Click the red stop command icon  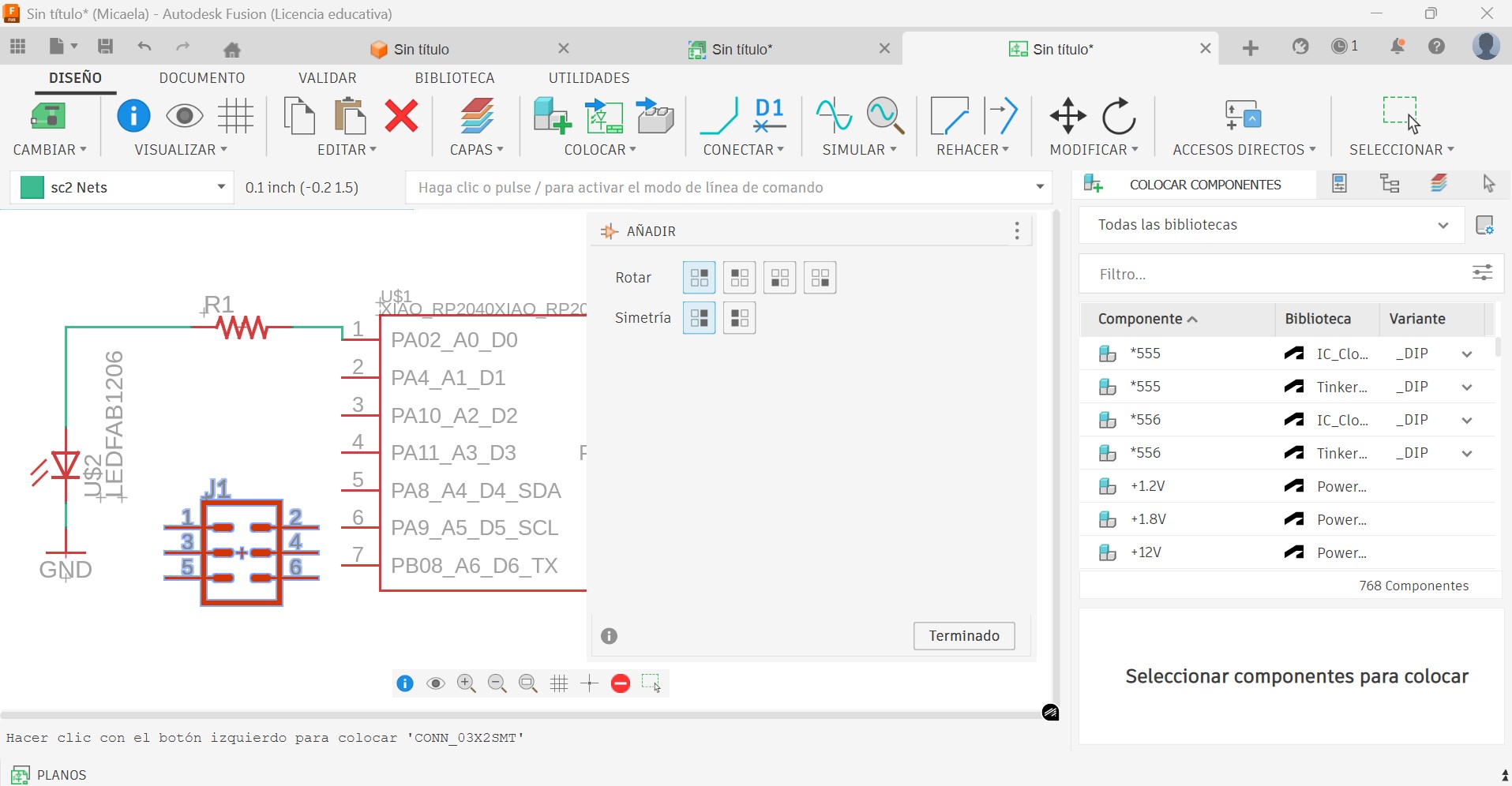[x=621, y=683]
